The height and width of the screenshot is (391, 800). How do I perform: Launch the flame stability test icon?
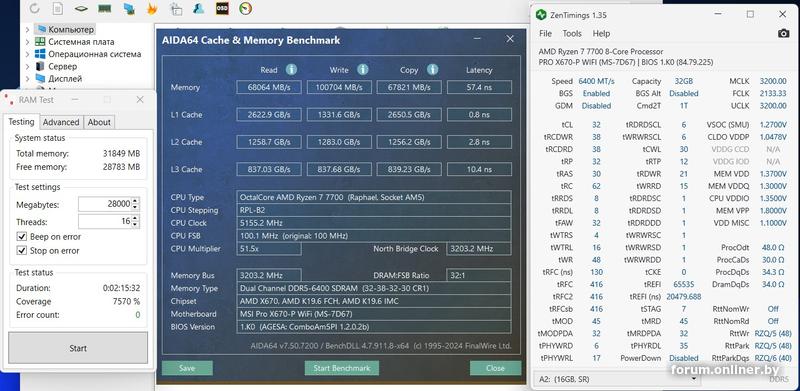pos(152,8)
